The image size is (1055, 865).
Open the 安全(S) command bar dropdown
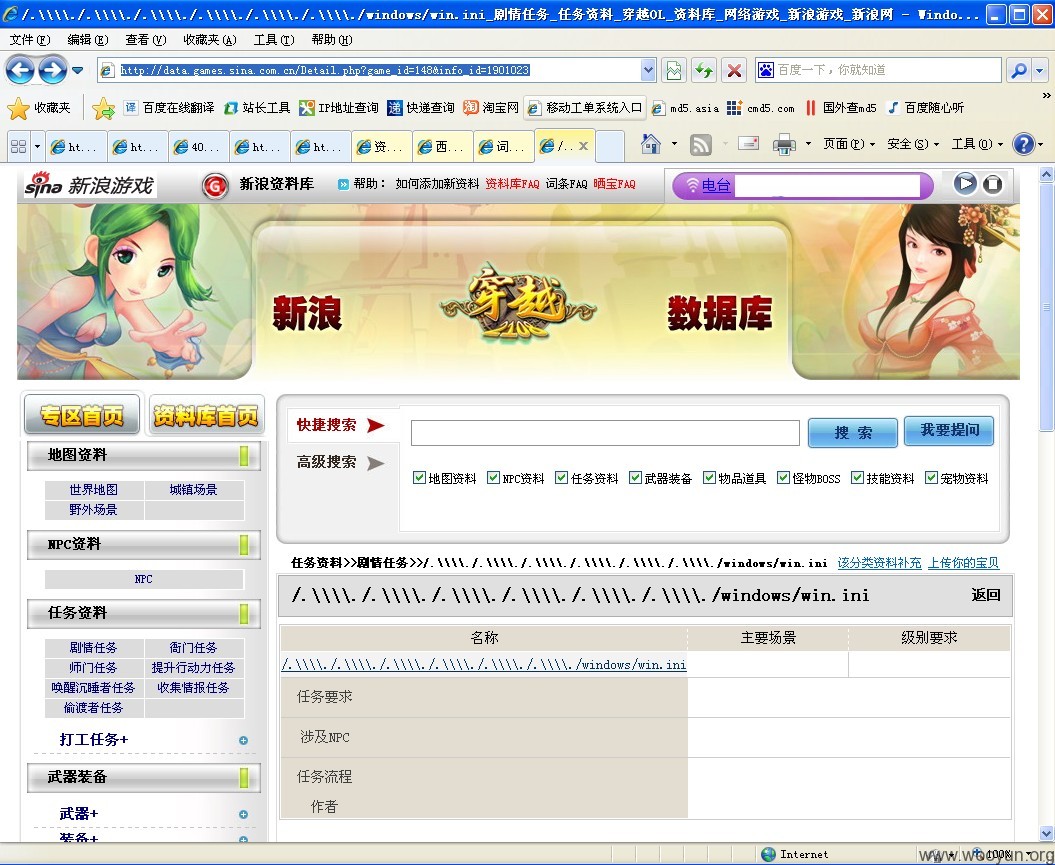[913, 144]
